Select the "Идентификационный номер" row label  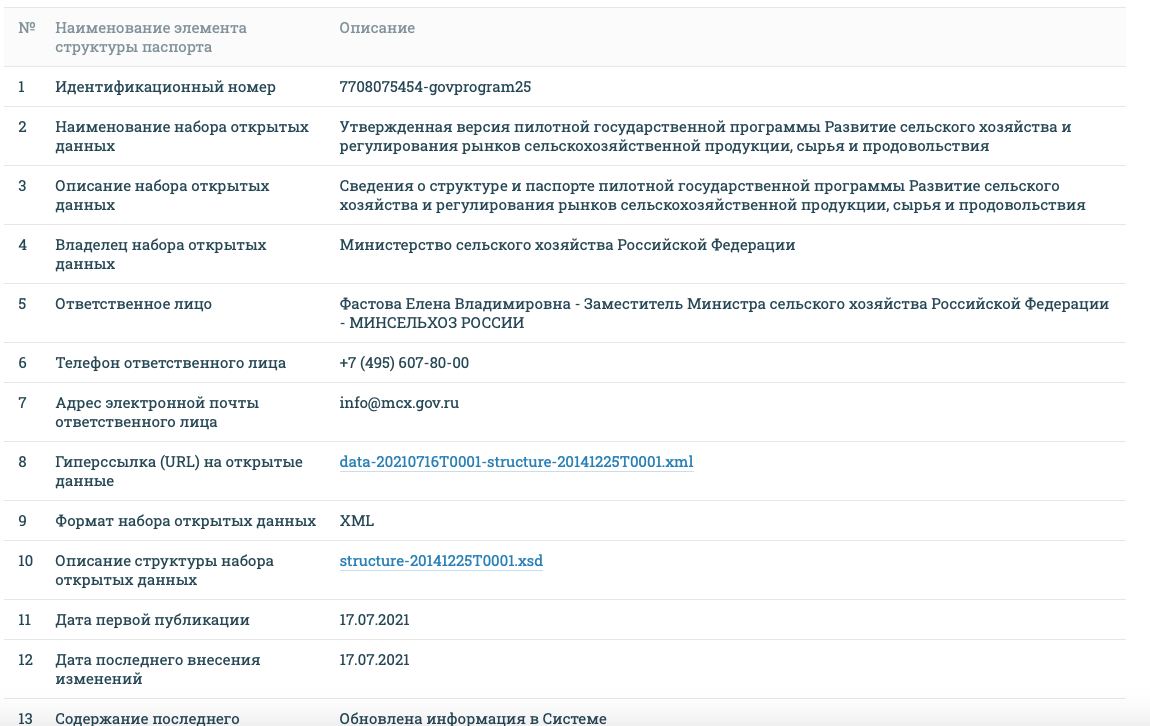[165, 87]
